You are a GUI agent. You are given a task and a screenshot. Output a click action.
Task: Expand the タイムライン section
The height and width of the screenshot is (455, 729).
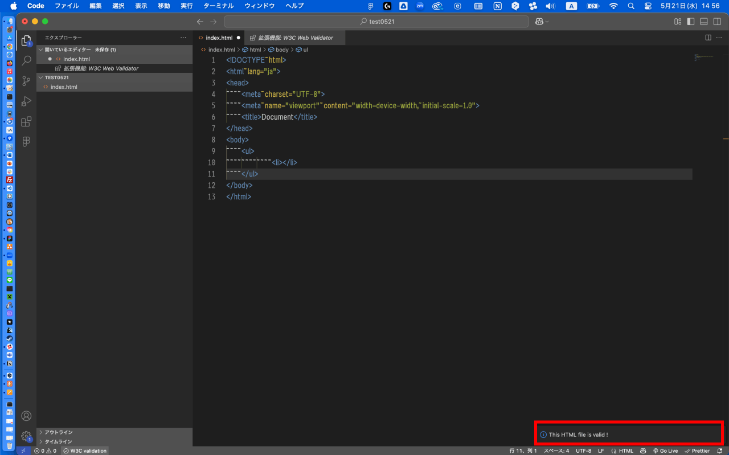(58, 441)
